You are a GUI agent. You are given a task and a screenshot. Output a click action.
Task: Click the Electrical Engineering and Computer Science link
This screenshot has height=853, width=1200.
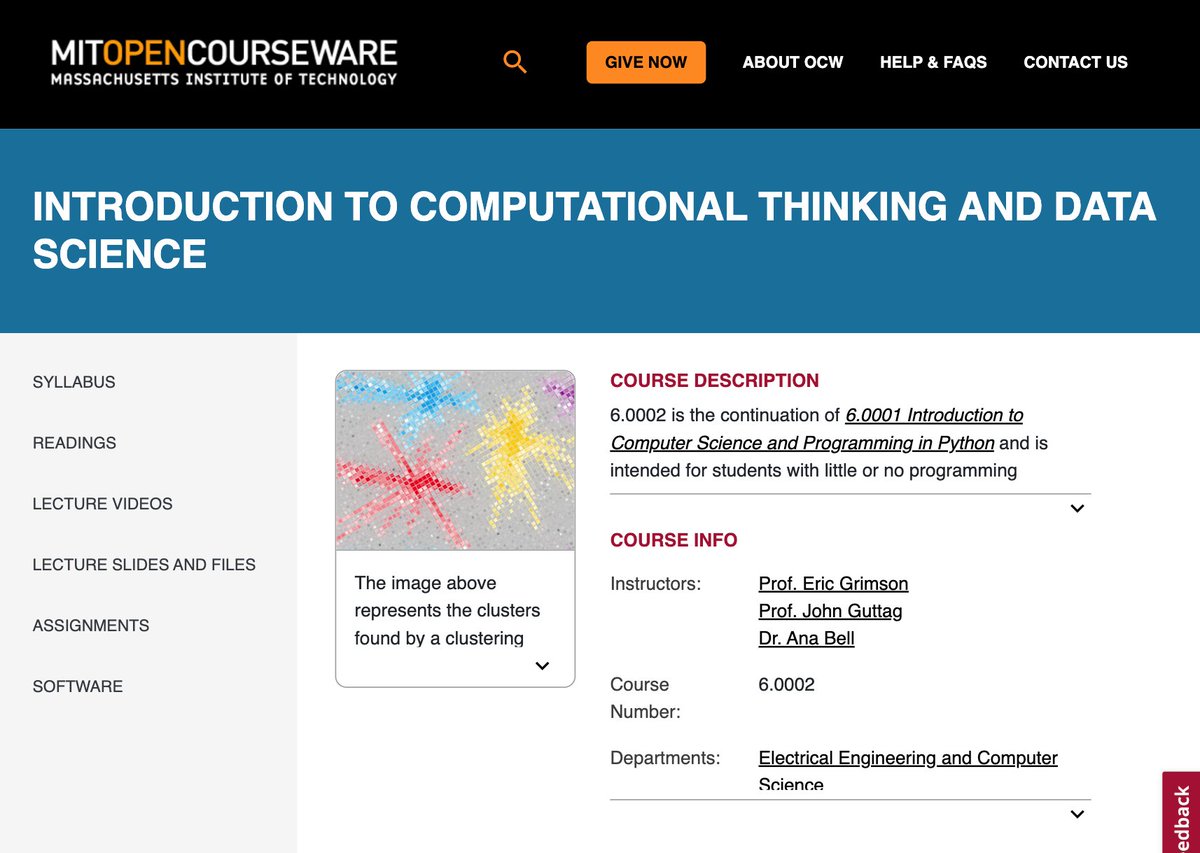(x=907, y=758)
